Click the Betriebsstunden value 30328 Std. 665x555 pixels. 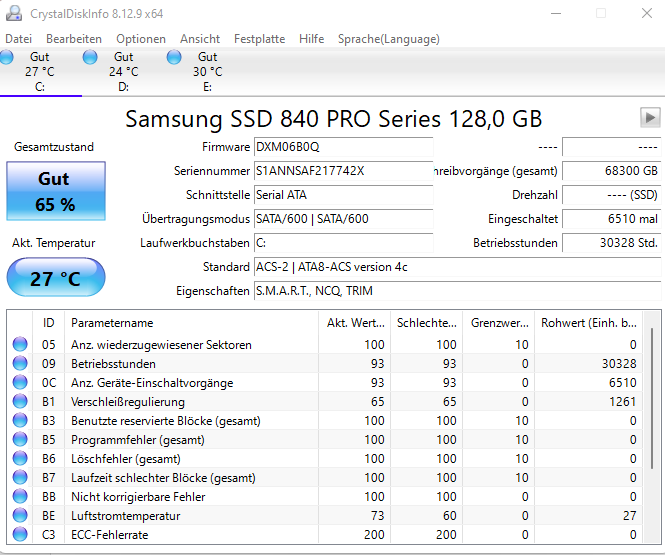611,243
